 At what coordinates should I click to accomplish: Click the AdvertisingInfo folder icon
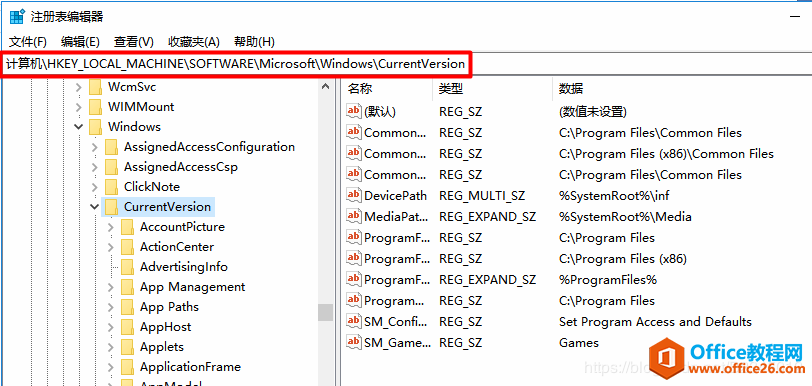(127, 267)
